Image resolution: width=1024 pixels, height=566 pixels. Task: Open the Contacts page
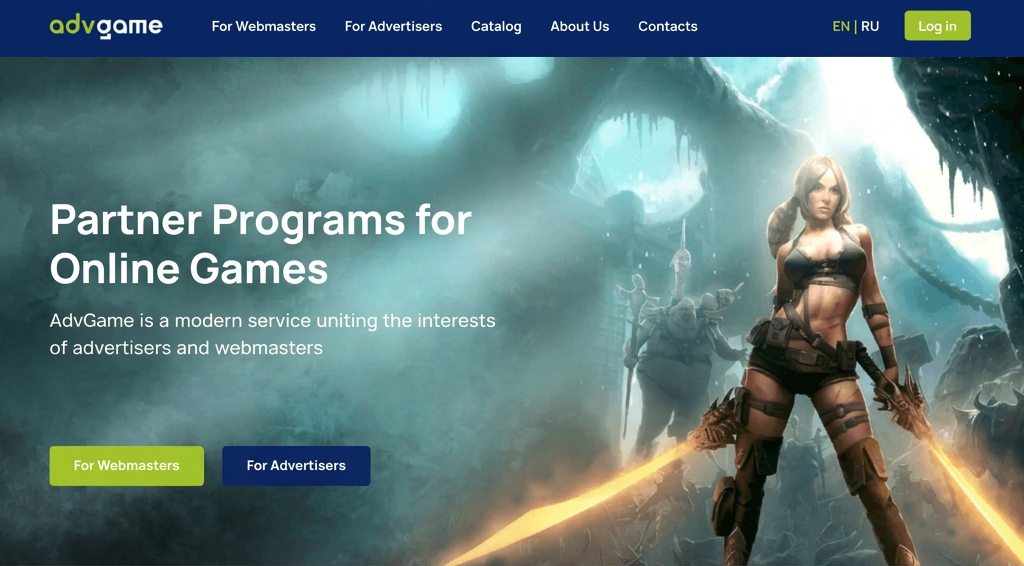[667, 27]
